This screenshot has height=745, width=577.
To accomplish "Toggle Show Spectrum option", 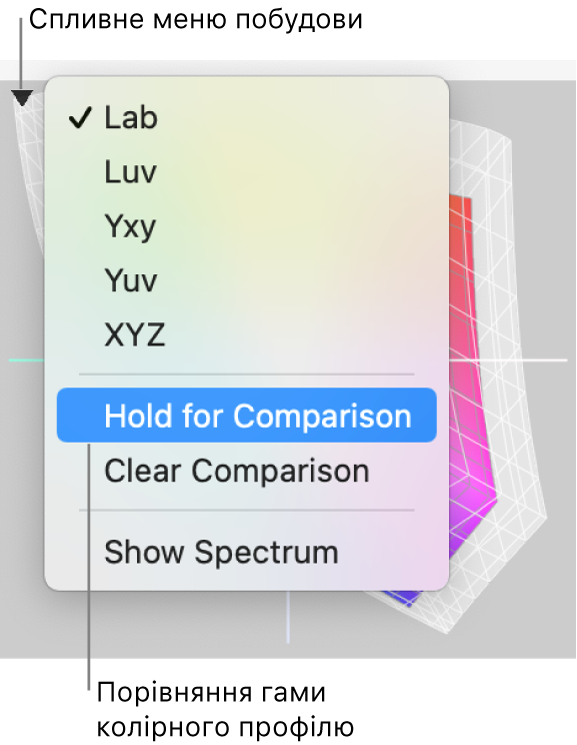I will 247,552.
